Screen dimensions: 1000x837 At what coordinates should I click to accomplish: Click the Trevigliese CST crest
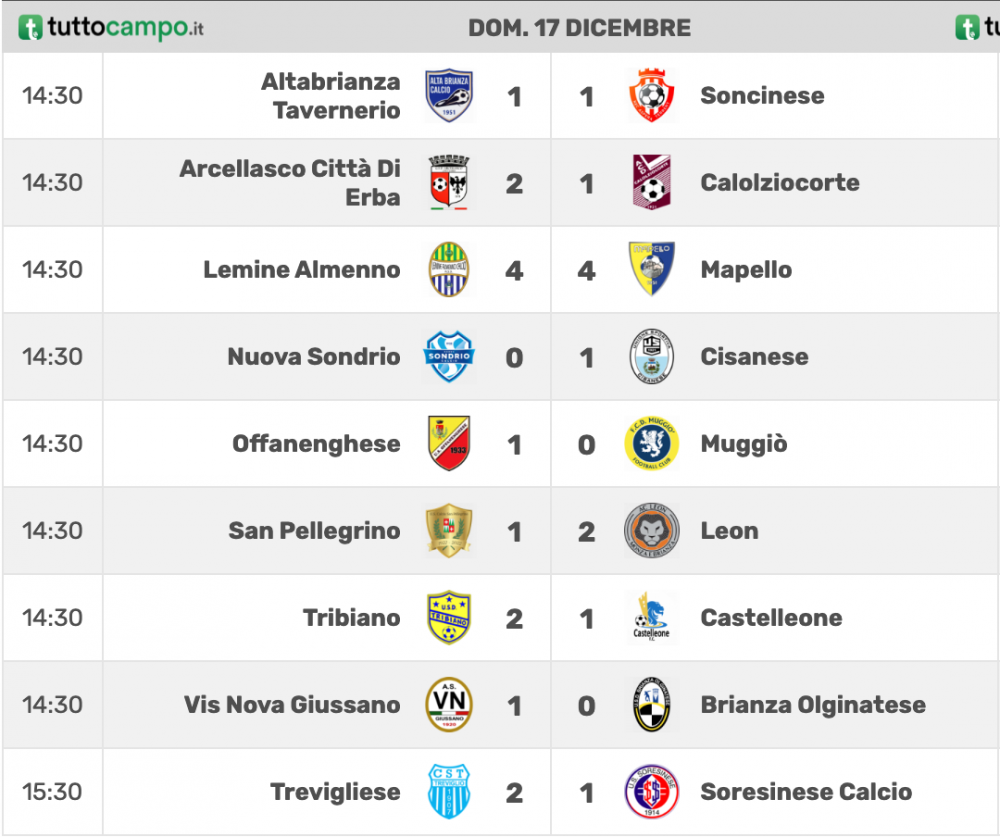coord(449,792)
